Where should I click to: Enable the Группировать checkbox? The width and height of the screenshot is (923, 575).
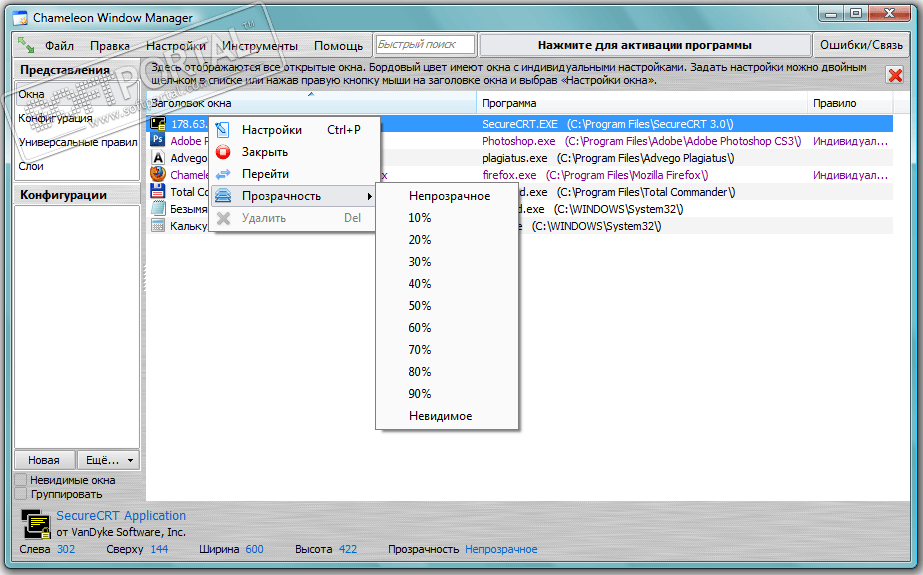tap(21, 494)
